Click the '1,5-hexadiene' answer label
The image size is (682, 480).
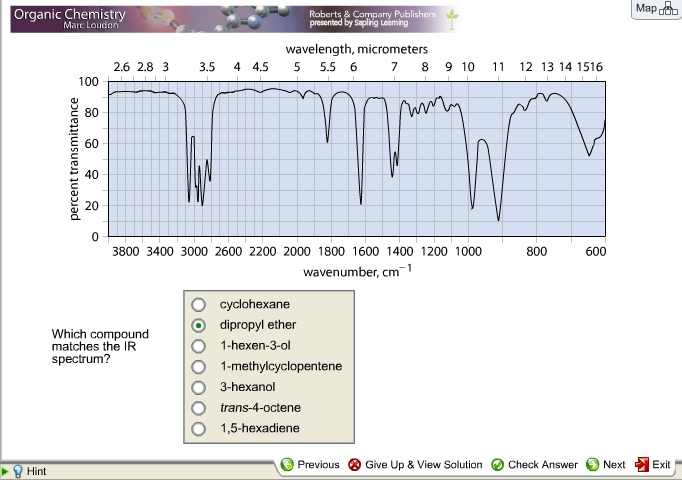[260, 428]
